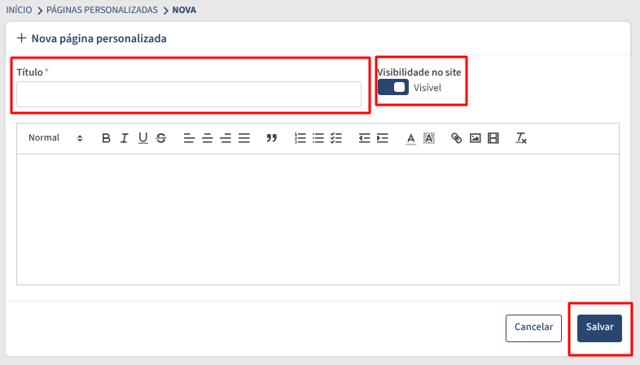Insert a video
640x365 pixels.
point(493,138)
